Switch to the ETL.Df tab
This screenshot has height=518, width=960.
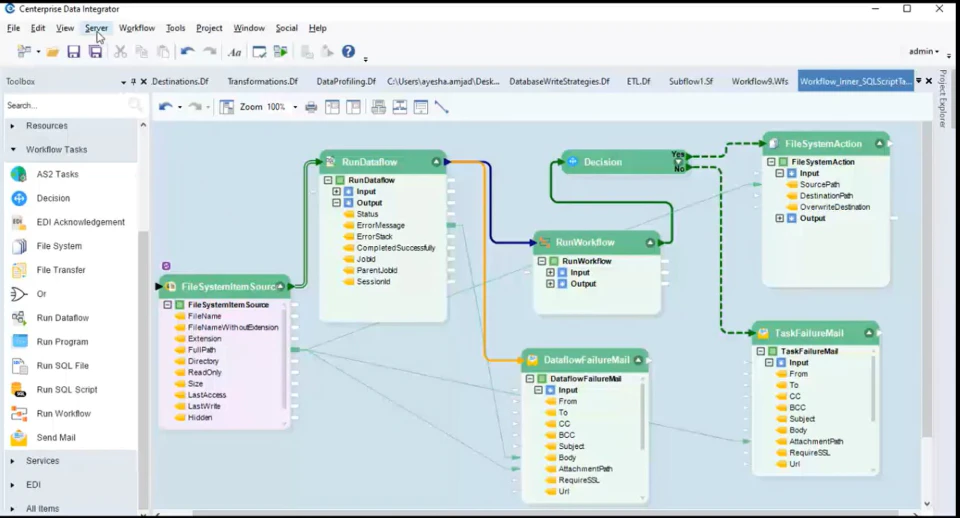click(x=638, y=81)
